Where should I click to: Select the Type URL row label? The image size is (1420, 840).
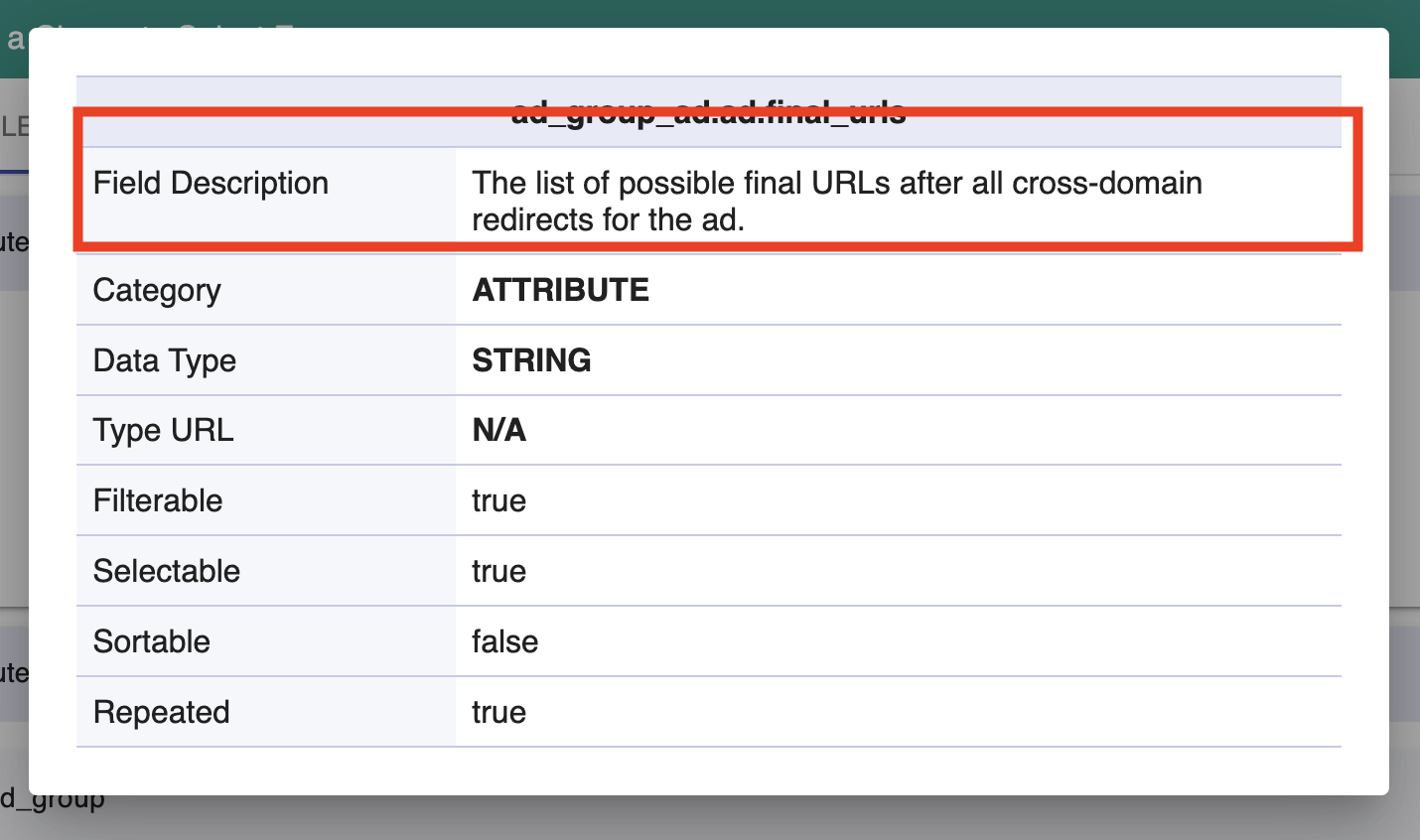[163, 431]
